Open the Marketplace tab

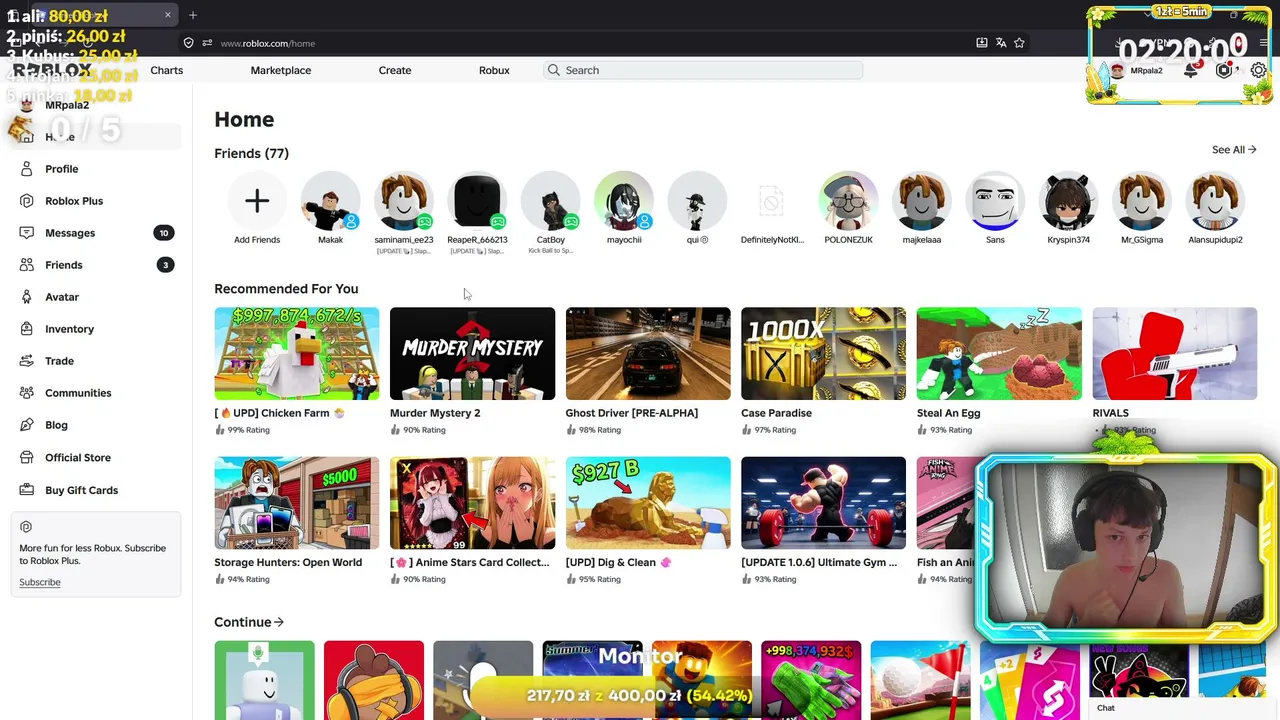281,70
